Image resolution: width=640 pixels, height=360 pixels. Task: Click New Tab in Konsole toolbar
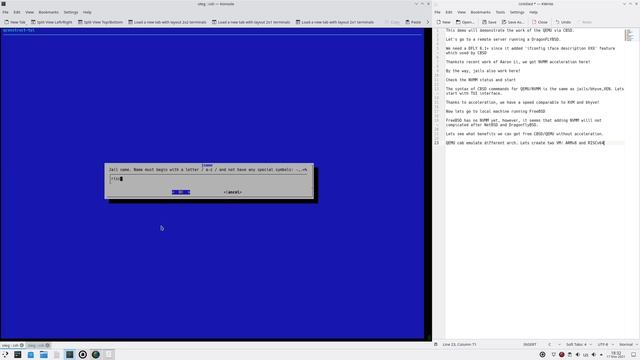[15, 22]
